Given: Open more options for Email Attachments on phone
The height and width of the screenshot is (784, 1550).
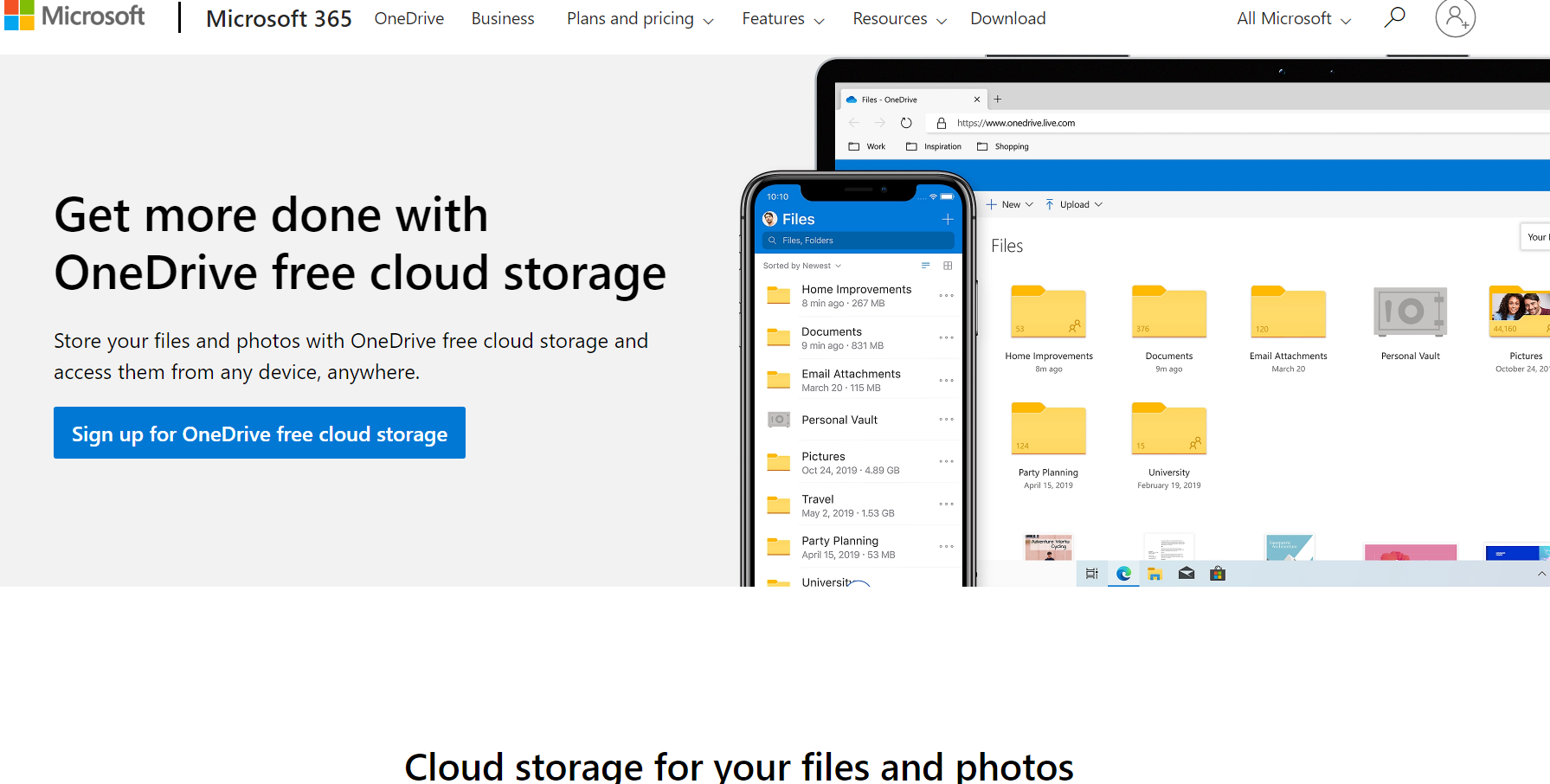Looking at the screenshot, I should pos(947,381).
